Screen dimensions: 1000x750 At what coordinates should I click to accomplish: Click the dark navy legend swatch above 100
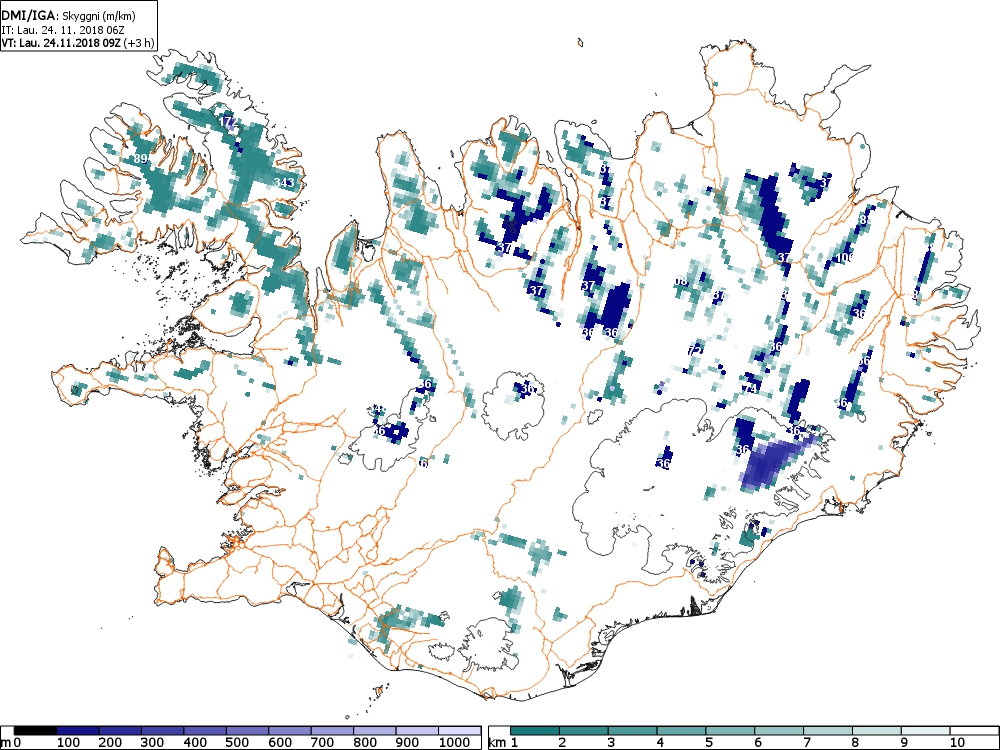pyautogui.click(x=78, y=730)
